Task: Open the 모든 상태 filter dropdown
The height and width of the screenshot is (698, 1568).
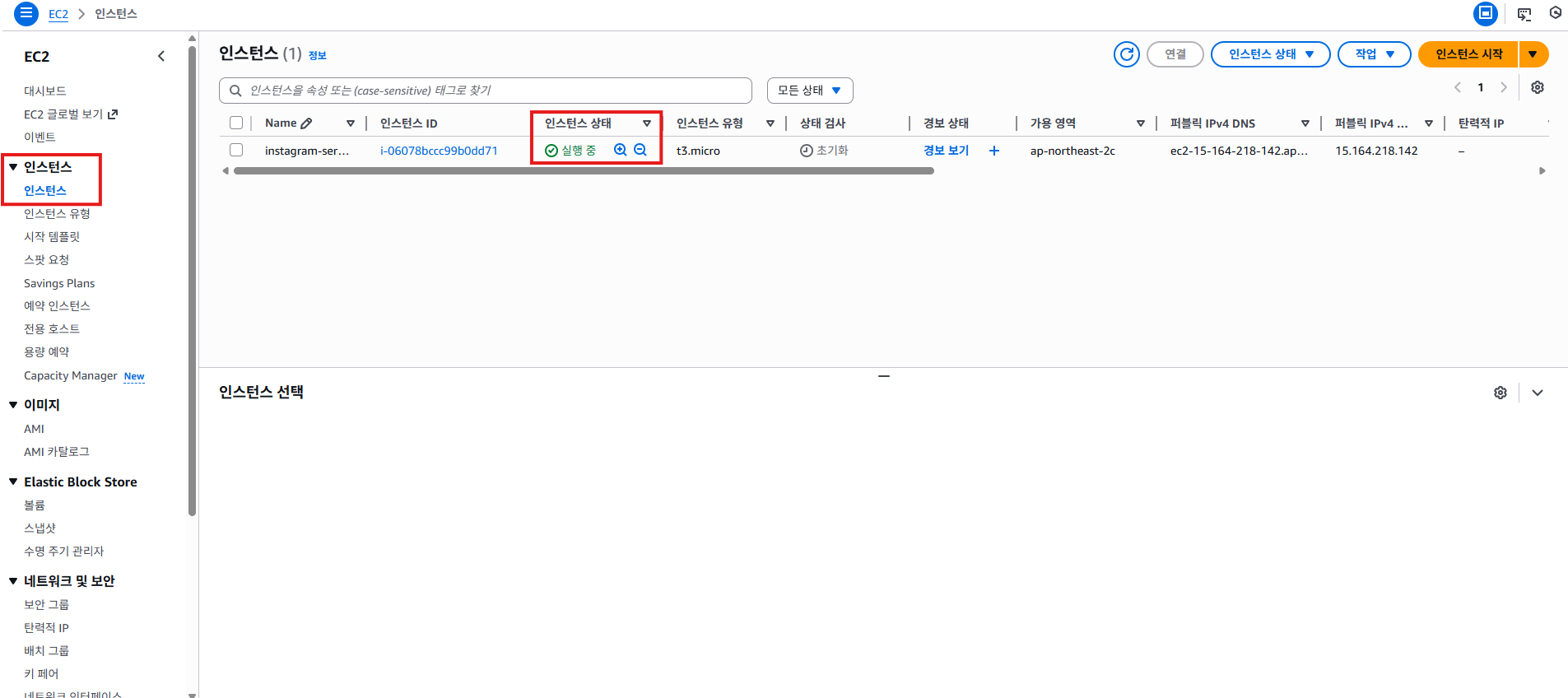Action: 809,91
